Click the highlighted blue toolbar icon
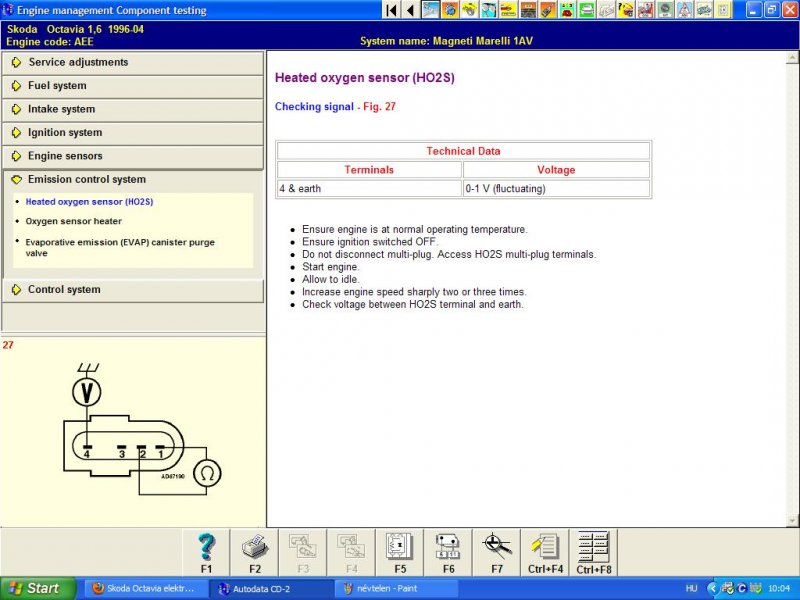The height and width of the screenshot is (600, 800). click(x=430, y=10)
